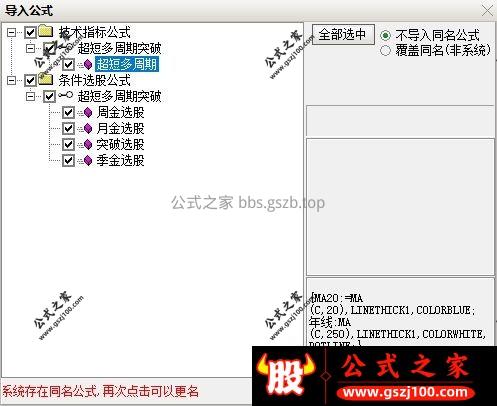The image size is (497, 406).
Task: Toggle checkbox beside highlighted 超短多周期 item
Action: [x=68, y=64]
